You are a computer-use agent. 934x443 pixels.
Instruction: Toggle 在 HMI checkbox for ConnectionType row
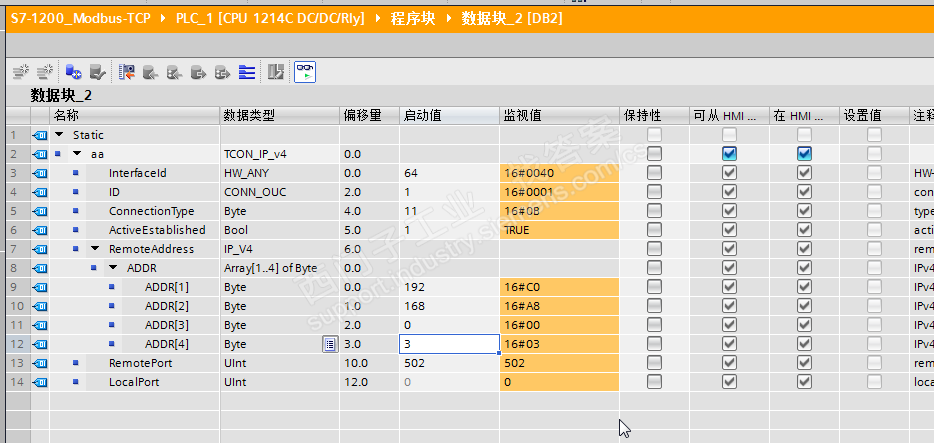(x=804, y=211)
